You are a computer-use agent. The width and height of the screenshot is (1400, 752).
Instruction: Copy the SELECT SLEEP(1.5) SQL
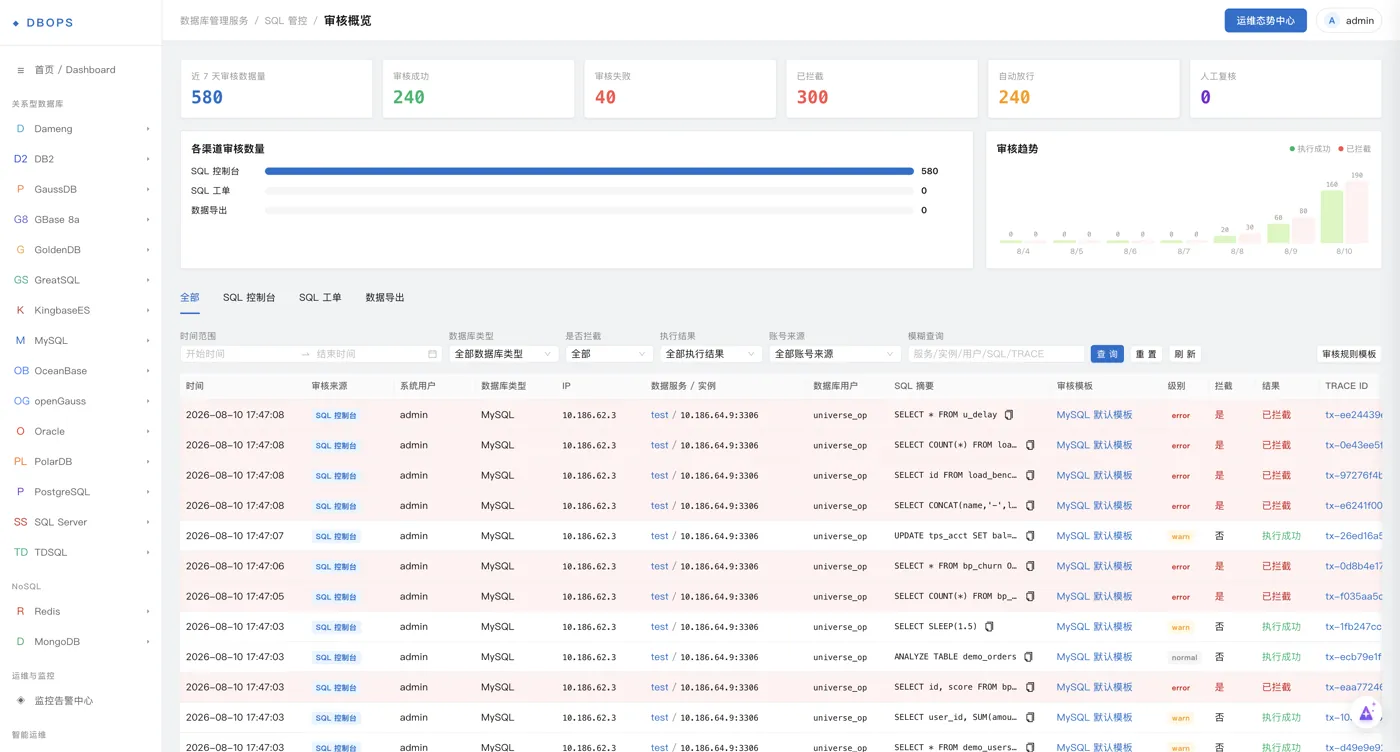click(989, 627)
